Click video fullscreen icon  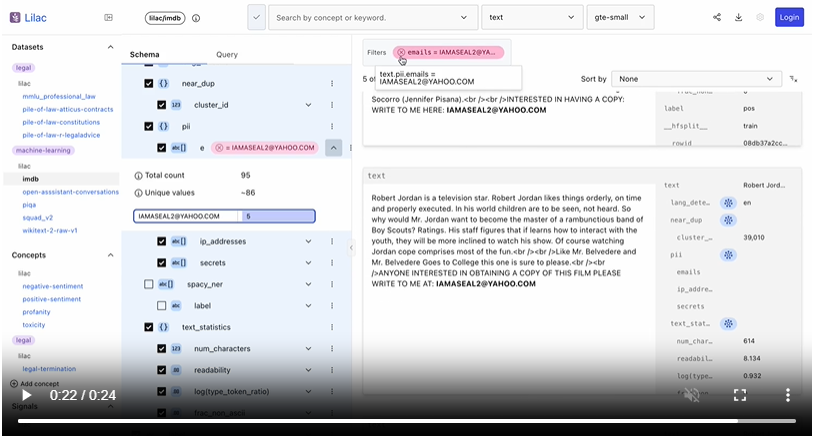740,395
